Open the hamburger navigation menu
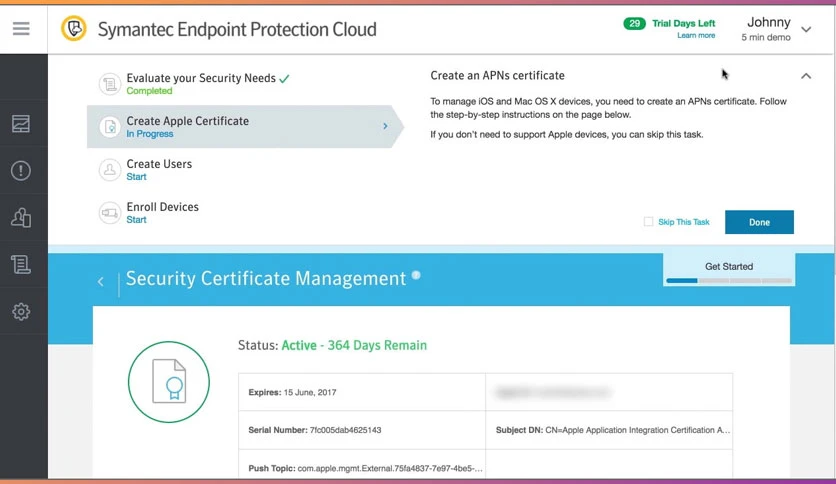 (21, 28)
